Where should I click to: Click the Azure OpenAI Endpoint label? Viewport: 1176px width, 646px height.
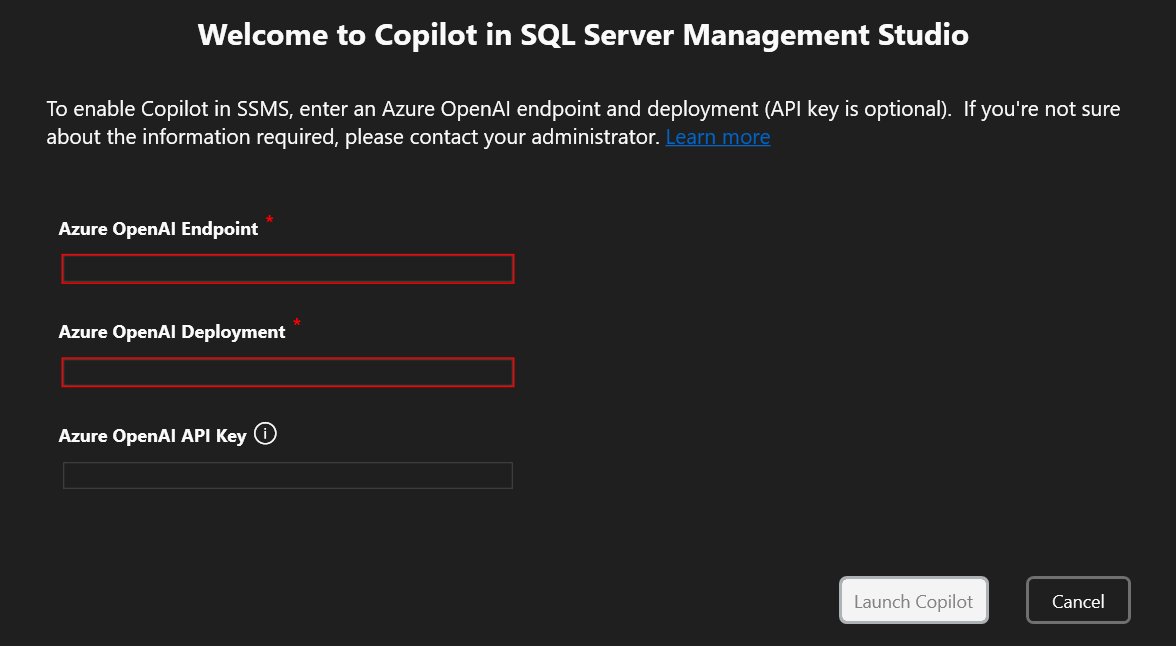pos(159,228)
